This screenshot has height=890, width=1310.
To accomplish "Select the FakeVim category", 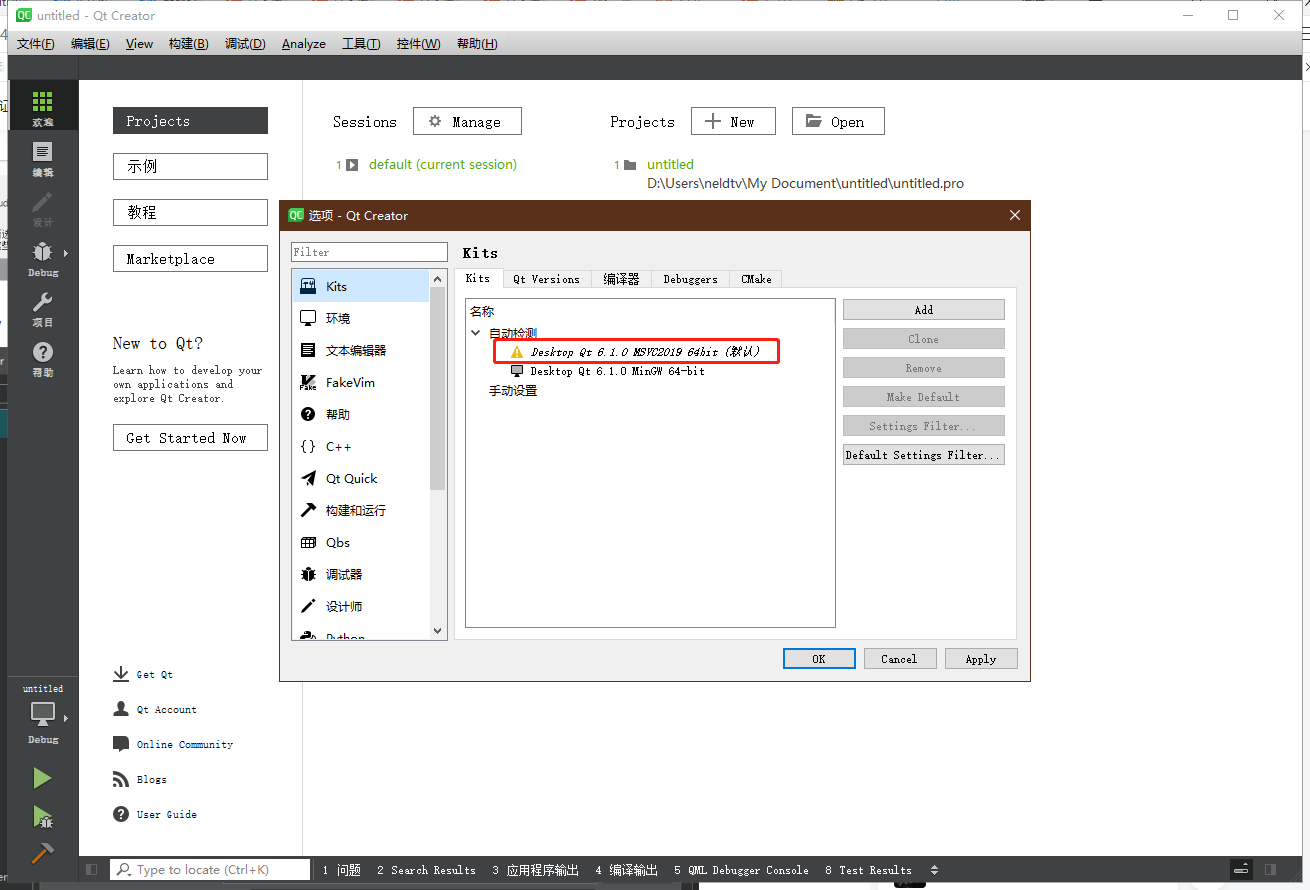I will (361, 382).
